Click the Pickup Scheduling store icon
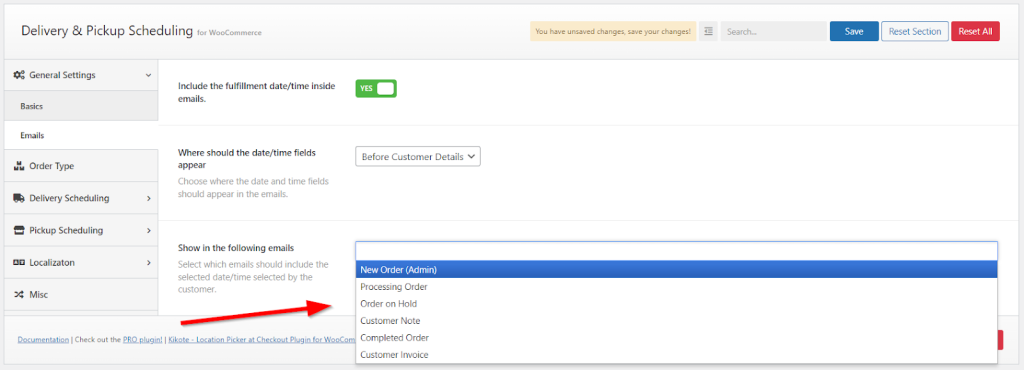 [19, 230]
